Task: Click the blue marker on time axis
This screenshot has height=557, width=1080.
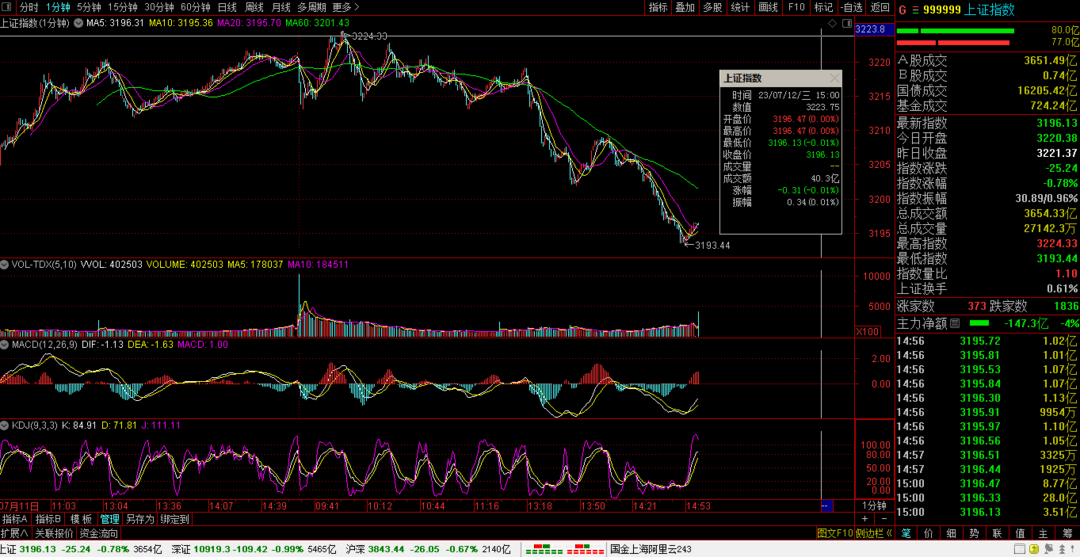Action: click(827, 506)
